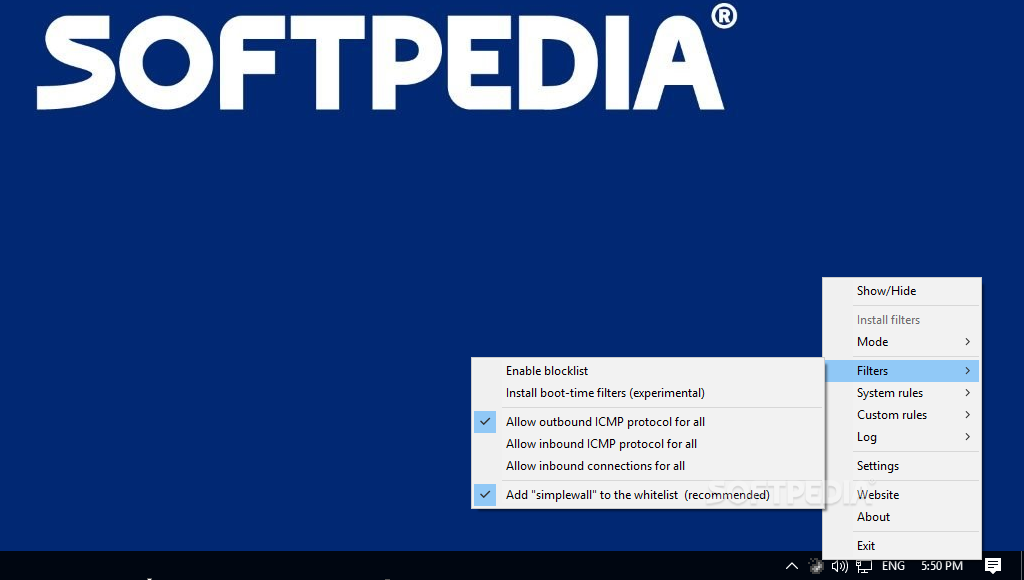Expand the Log submenu arrow
The width and height of the screenshot is (1024, 580).
967,437
